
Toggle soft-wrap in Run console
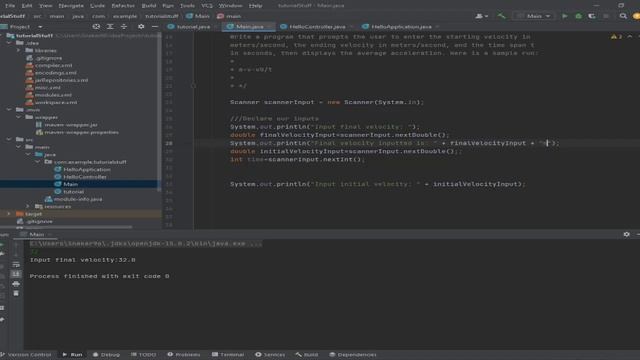click(16, 264)
